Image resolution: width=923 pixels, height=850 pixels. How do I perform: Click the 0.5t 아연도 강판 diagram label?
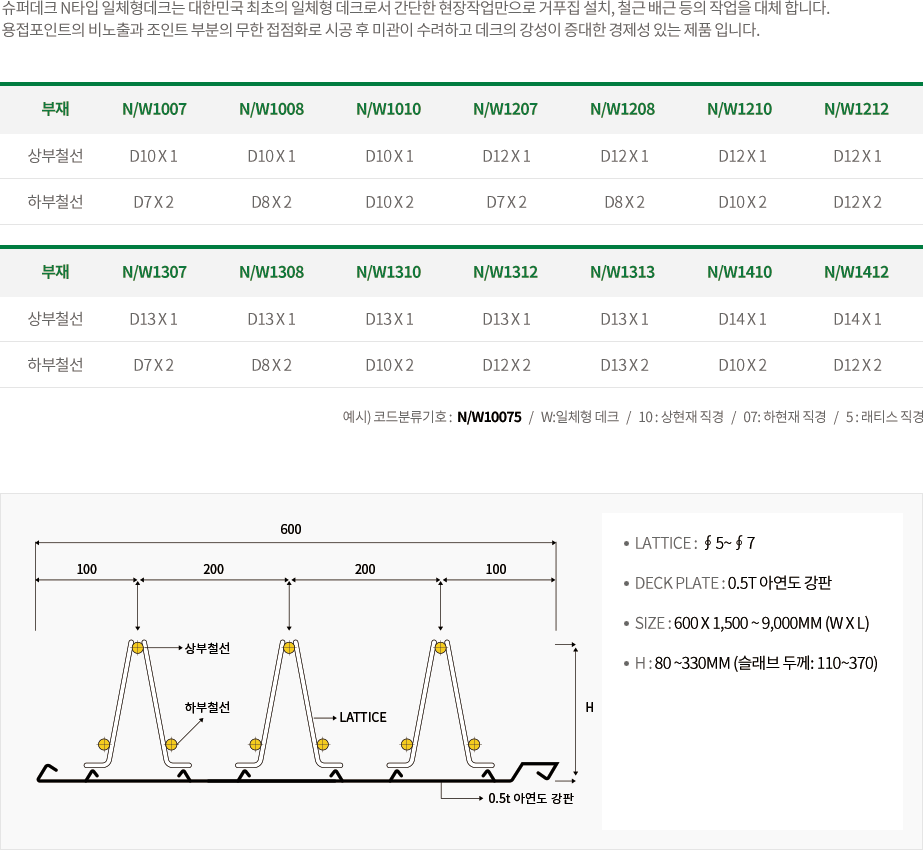pyautogui.click(x=531, y=798)
